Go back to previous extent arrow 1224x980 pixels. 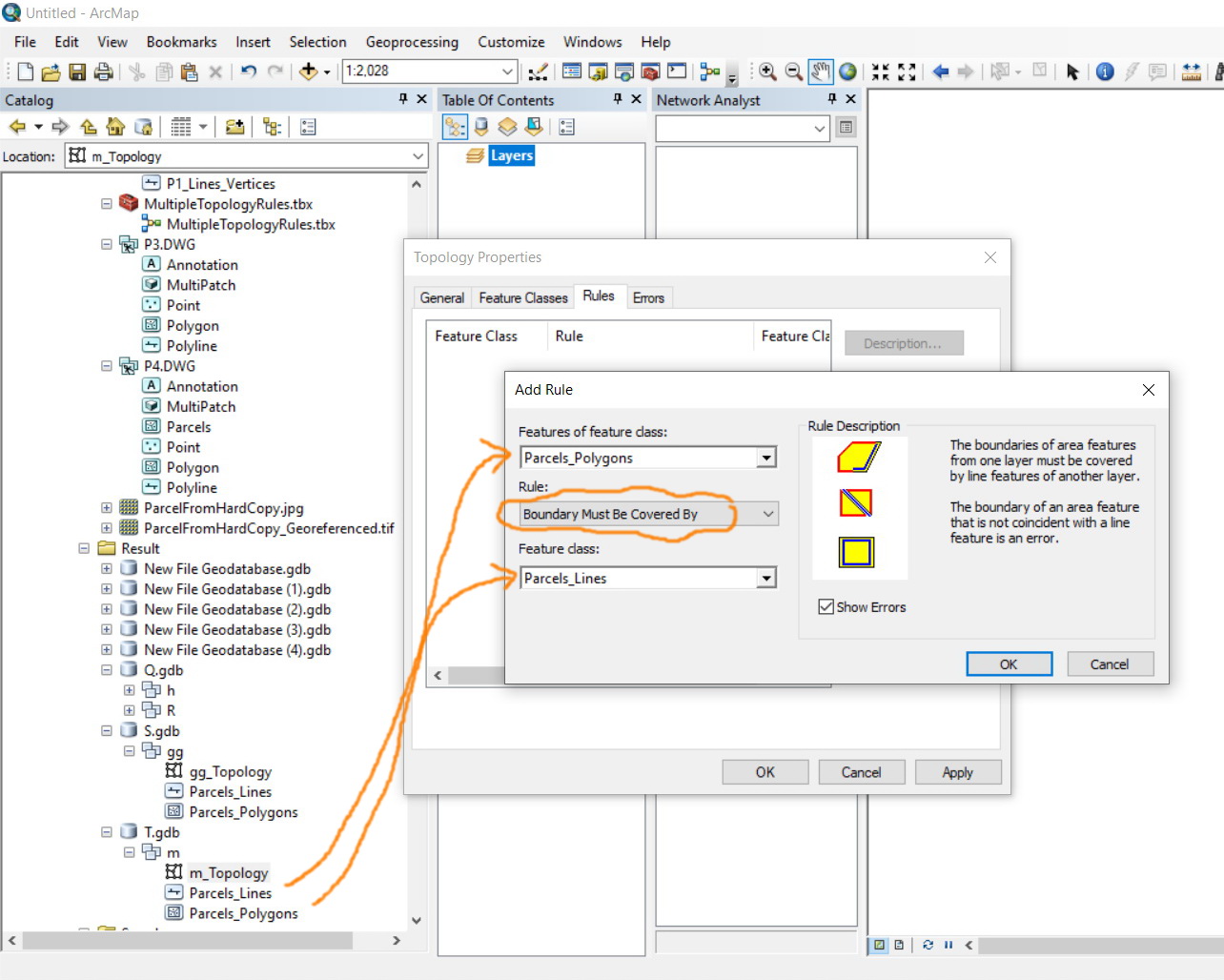click(x=940, y=71)
